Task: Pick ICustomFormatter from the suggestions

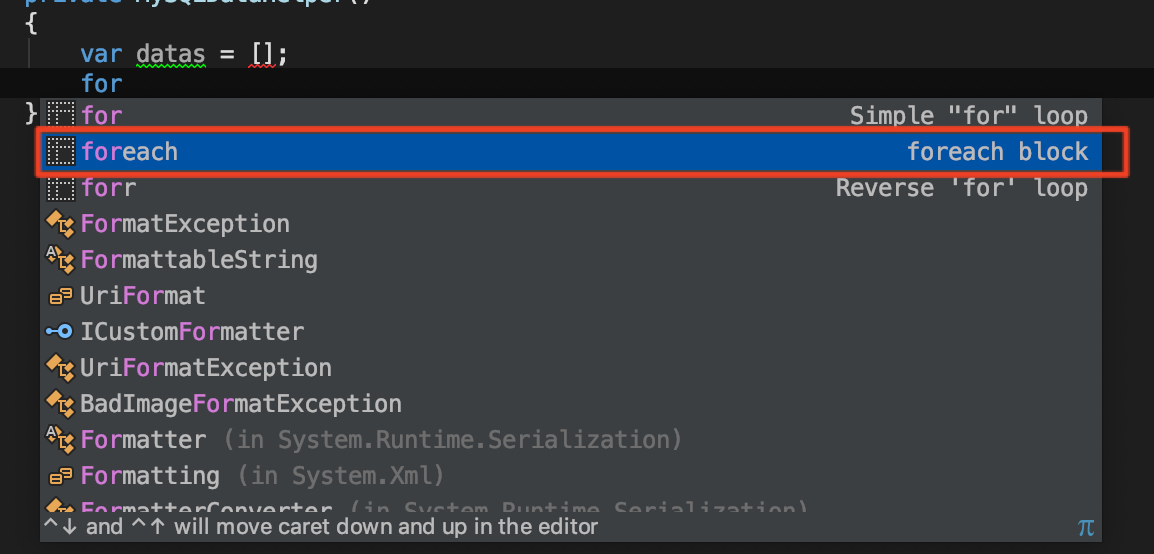Action: (192, 331)
